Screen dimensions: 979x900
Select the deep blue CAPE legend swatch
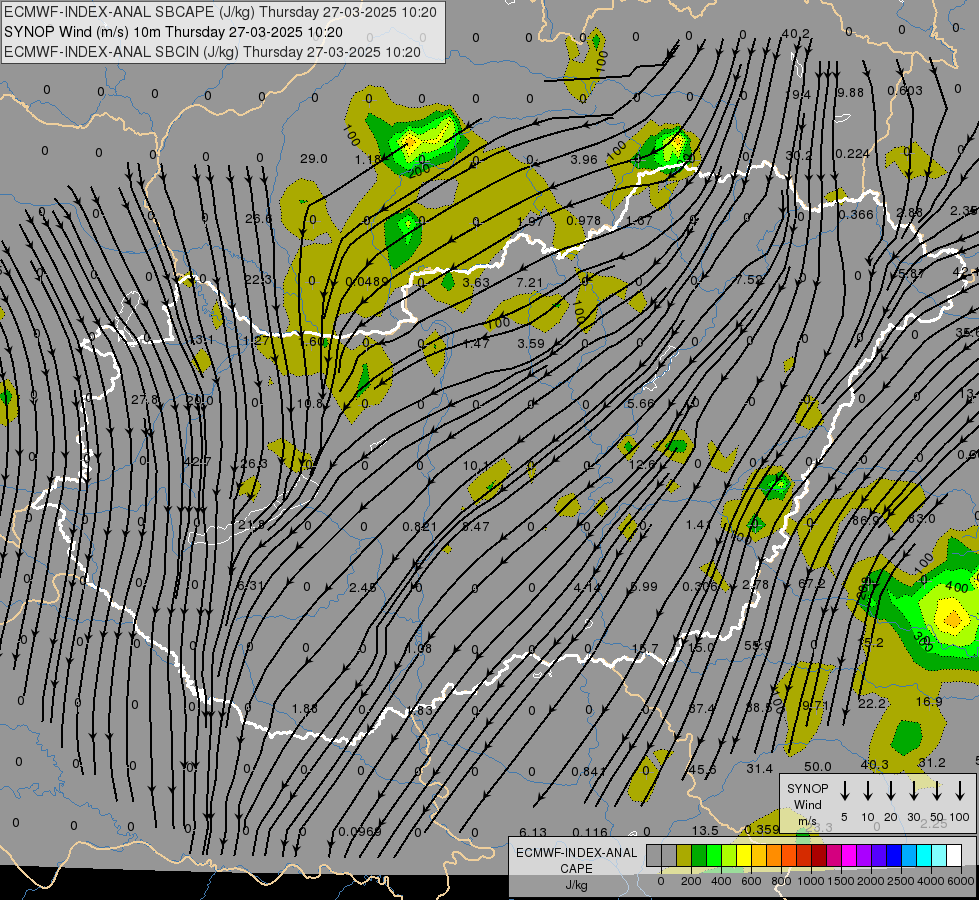pos(894,856)
